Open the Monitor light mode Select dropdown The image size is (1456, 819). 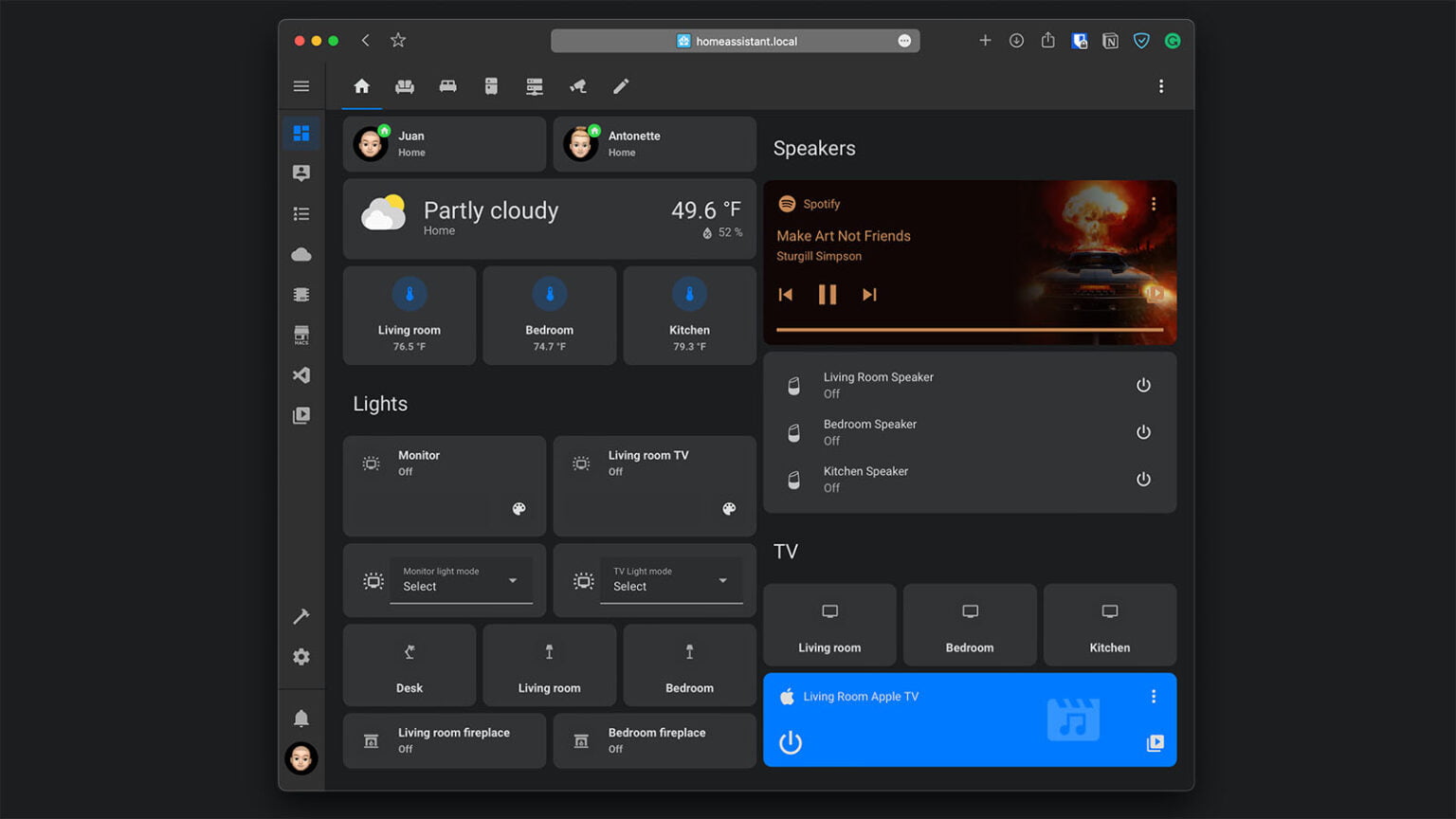pos(462,580)
